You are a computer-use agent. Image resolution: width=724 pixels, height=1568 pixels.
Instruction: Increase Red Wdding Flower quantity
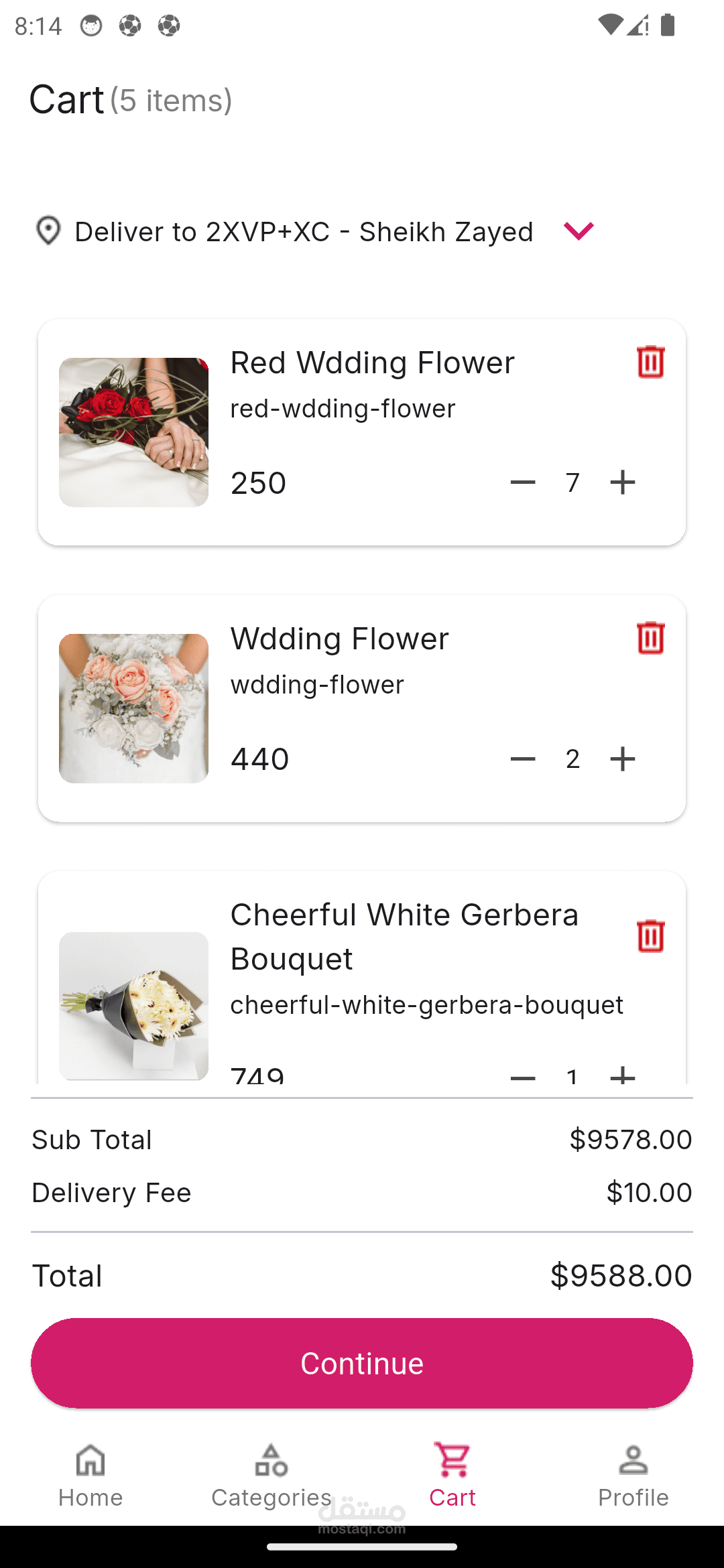pos(623,482)
